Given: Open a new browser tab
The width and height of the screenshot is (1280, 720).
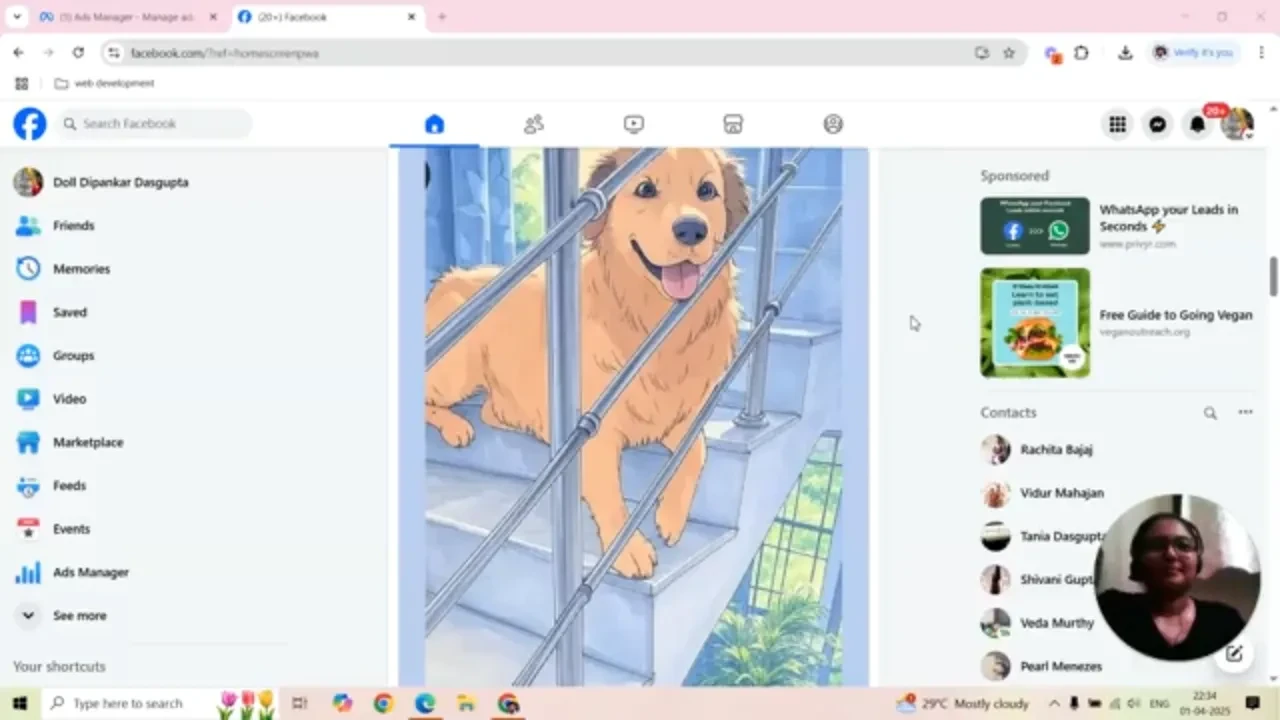Looking at the screenshot, I should click(x=442, y=17).
